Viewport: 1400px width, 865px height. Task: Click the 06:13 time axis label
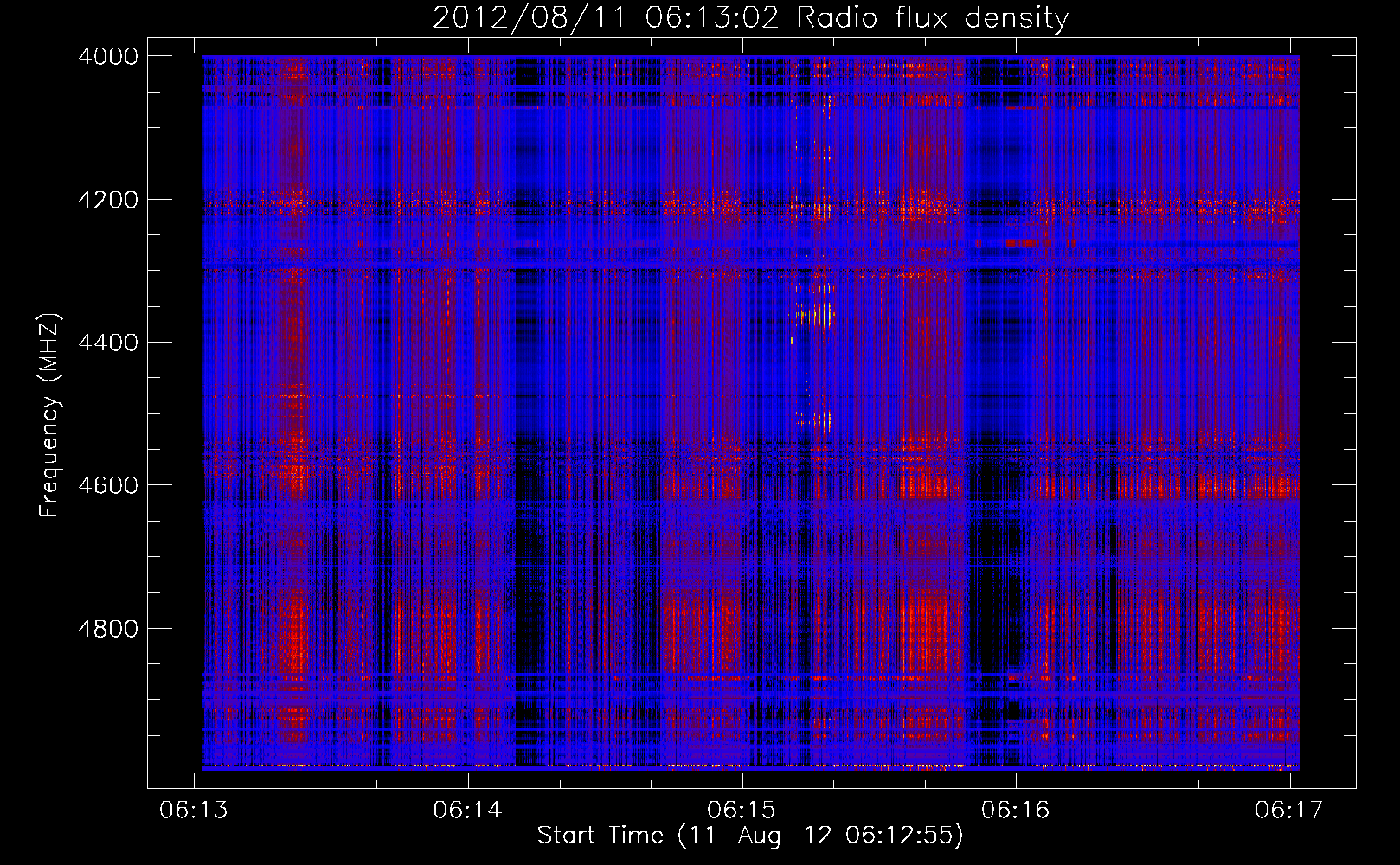click(x=194, y=810)
